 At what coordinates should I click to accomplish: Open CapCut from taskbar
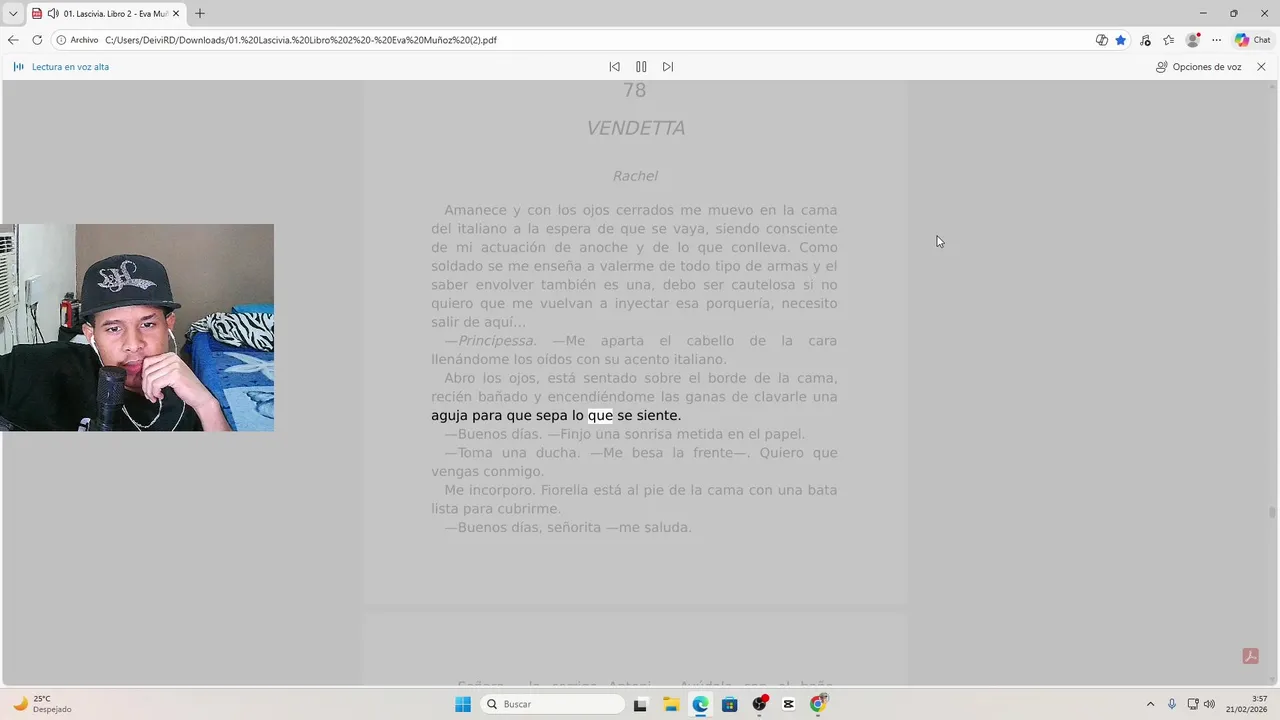(789, 704)
